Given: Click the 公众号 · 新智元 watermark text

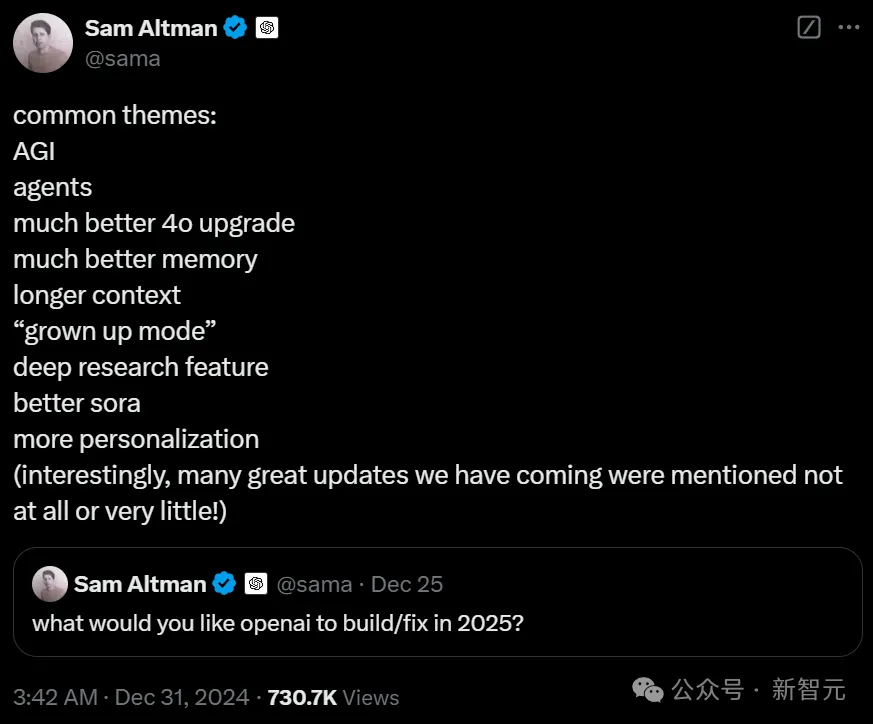Looking at the screenshot, I should [x=758, y=689].
